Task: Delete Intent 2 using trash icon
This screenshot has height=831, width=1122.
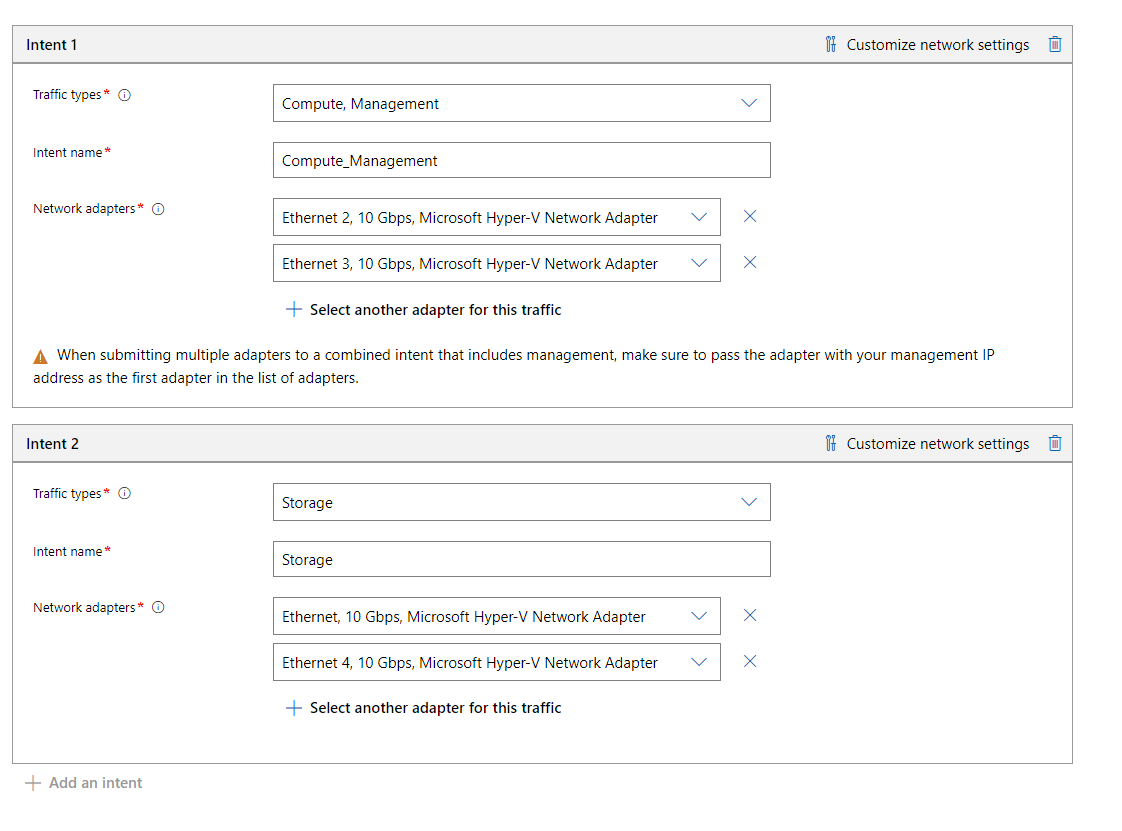Action: click(1054, 443)
